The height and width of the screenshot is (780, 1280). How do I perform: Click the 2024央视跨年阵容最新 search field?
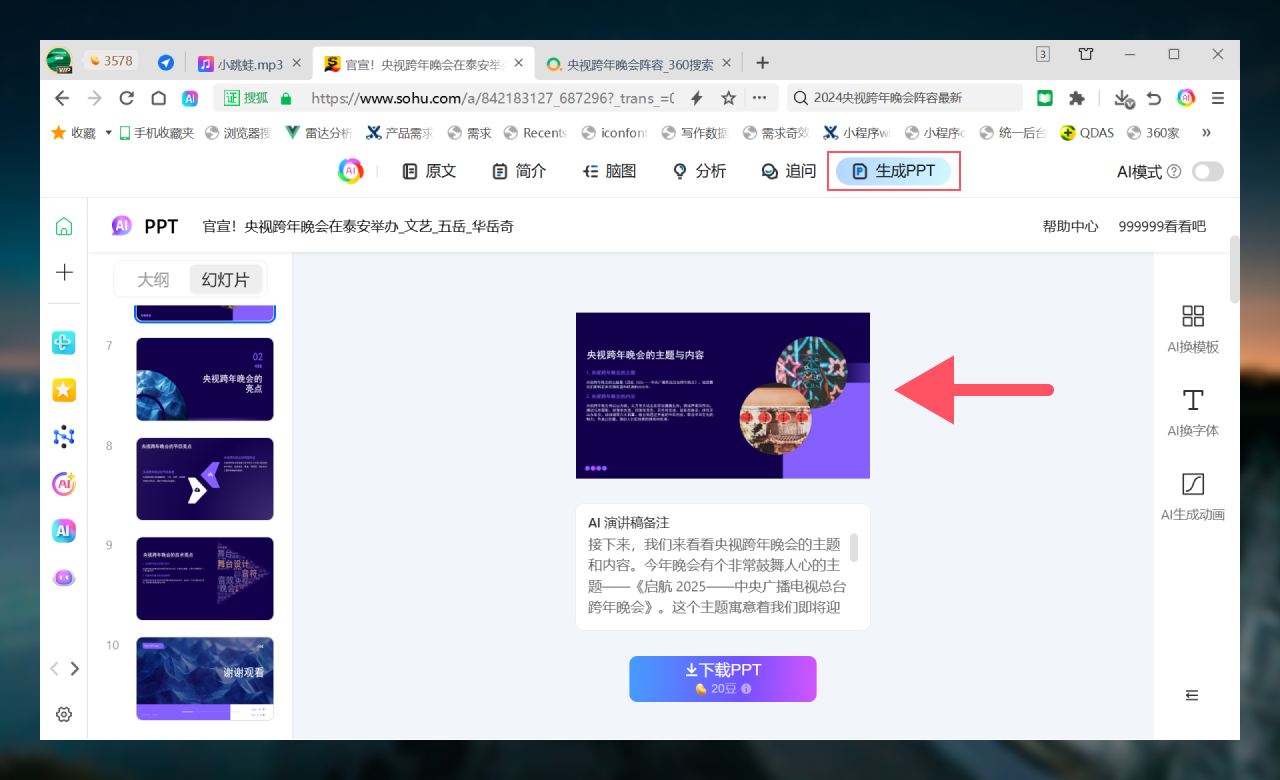click(905, 98)
